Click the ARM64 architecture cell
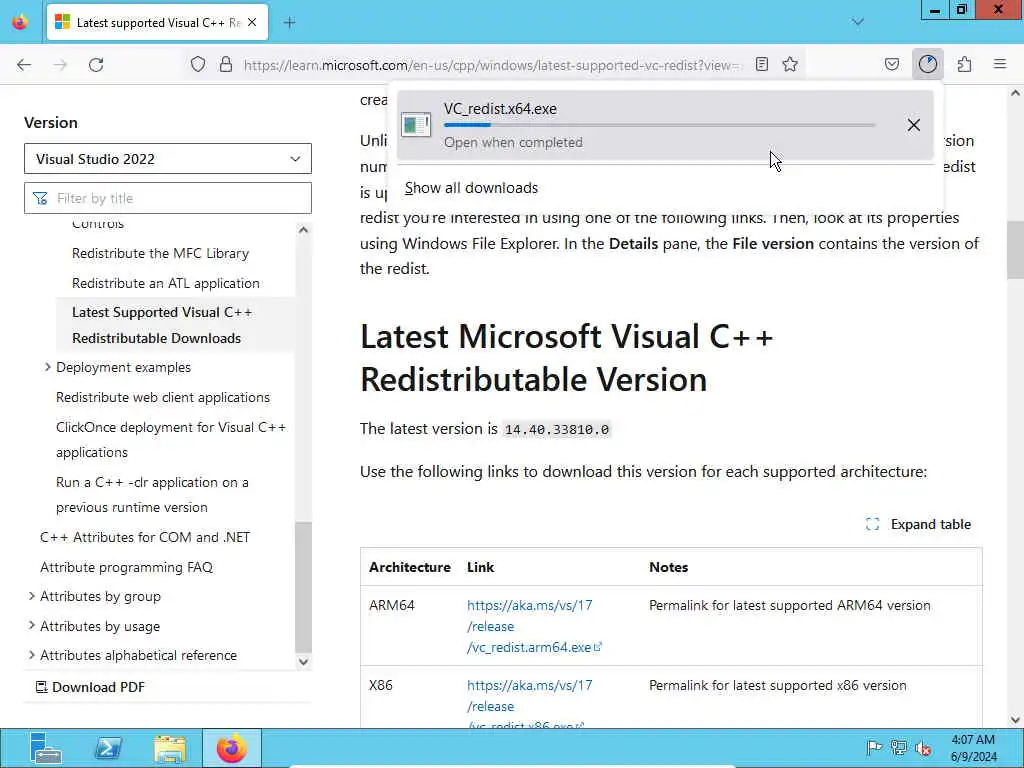This screenshot has height=768, width=1024. [392, 605]
